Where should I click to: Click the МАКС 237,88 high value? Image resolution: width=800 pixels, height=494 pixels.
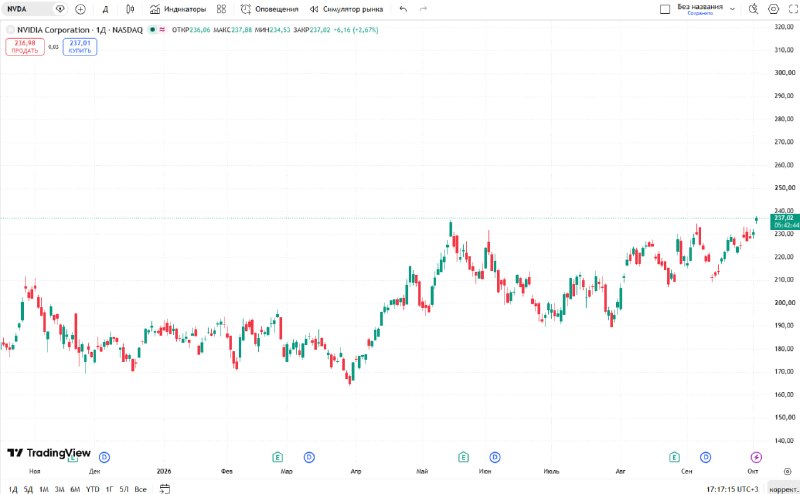(232, 30)
